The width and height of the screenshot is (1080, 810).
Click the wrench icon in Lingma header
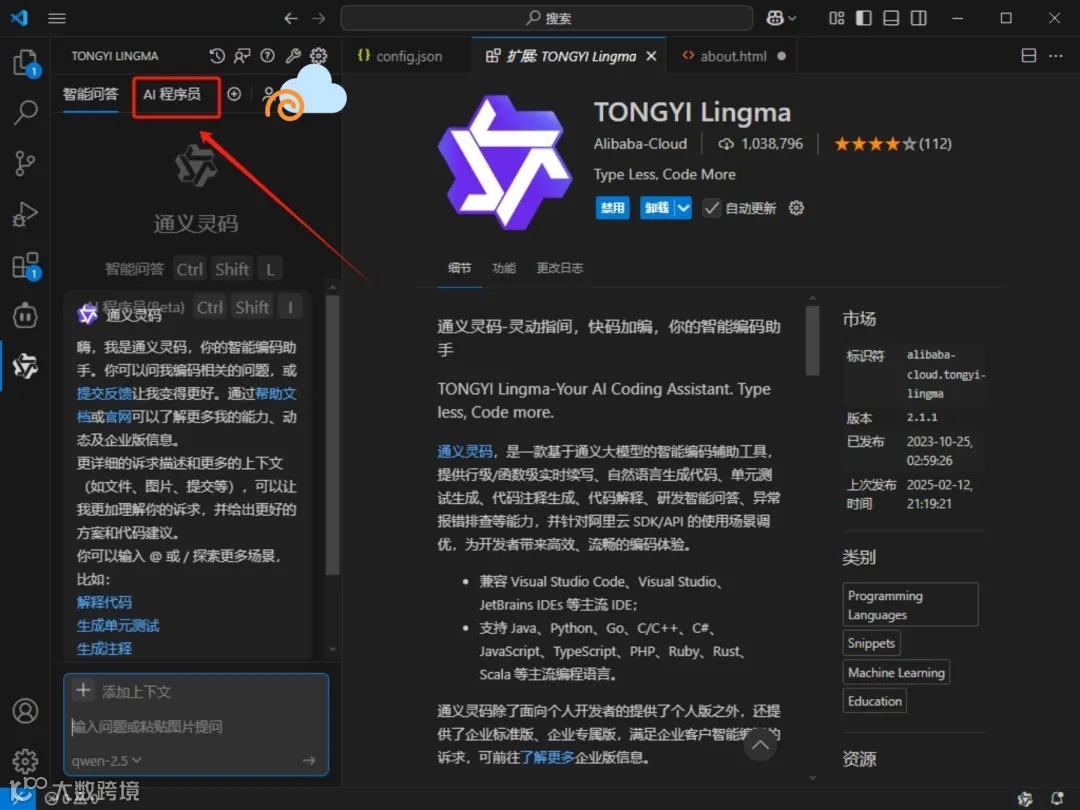tap(293, 56)
